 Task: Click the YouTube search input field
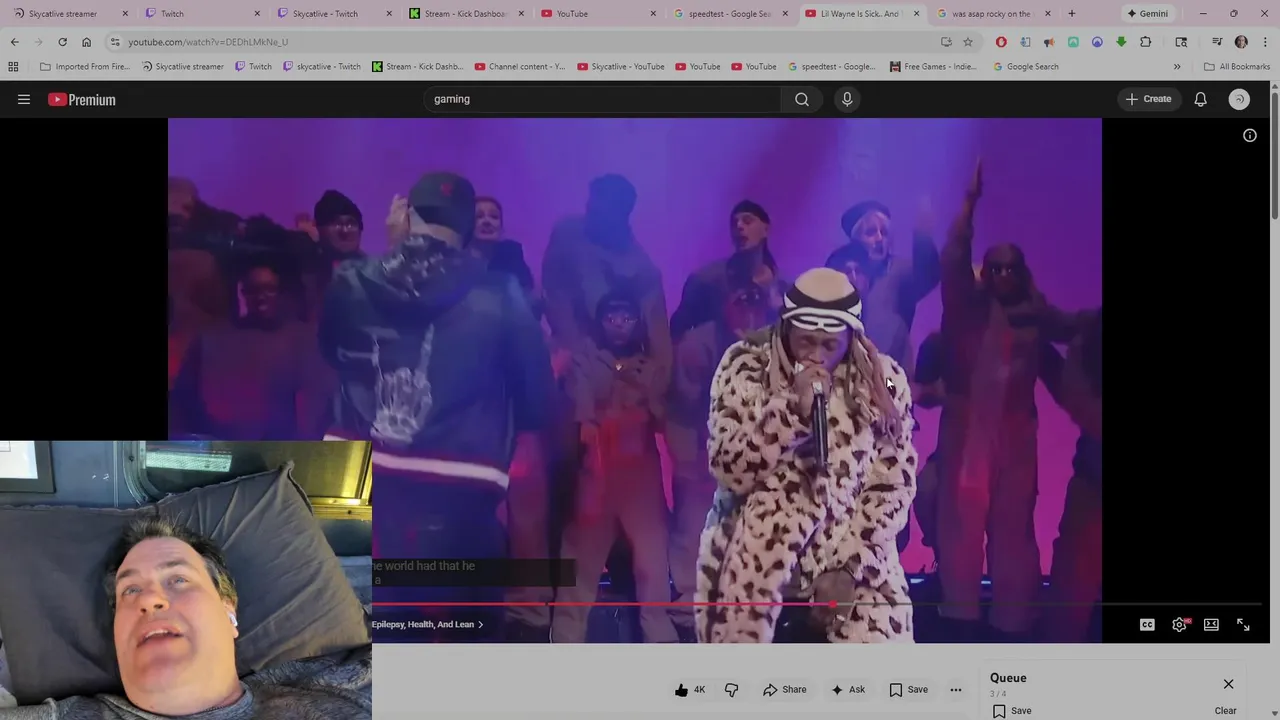[602, 99]
